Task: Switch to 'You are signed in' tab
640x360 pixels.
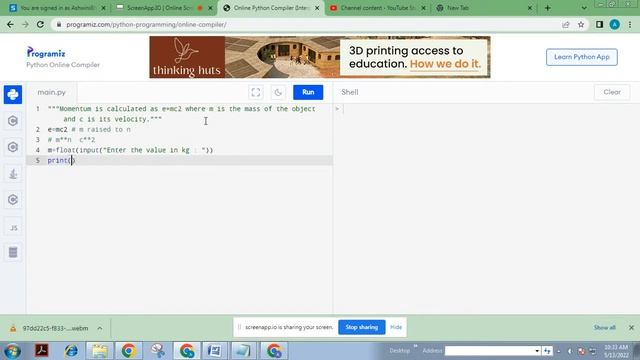Action: pos(57,8)
